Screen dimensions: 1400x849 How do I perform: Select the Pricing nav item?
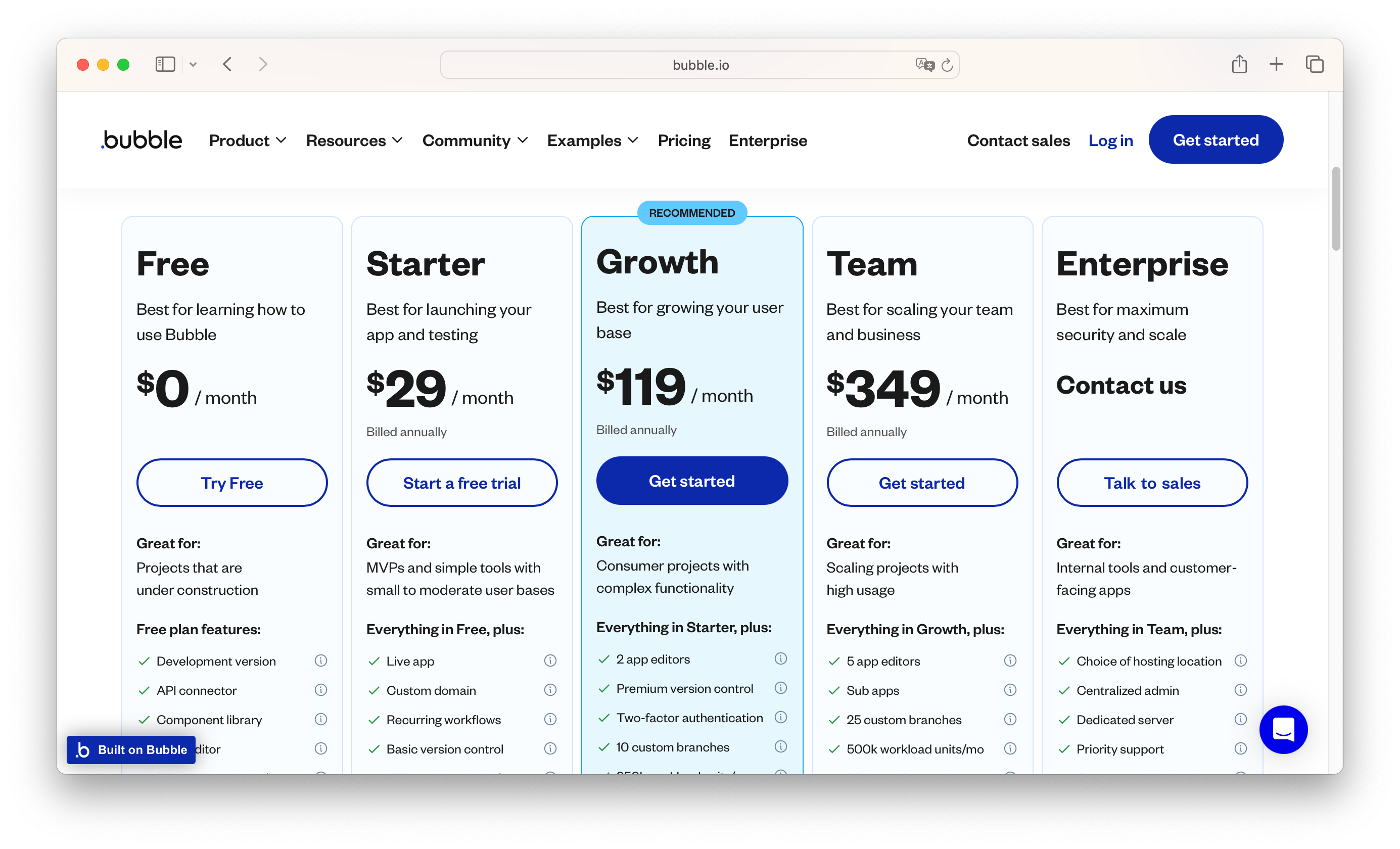click(x=684, y=140)
